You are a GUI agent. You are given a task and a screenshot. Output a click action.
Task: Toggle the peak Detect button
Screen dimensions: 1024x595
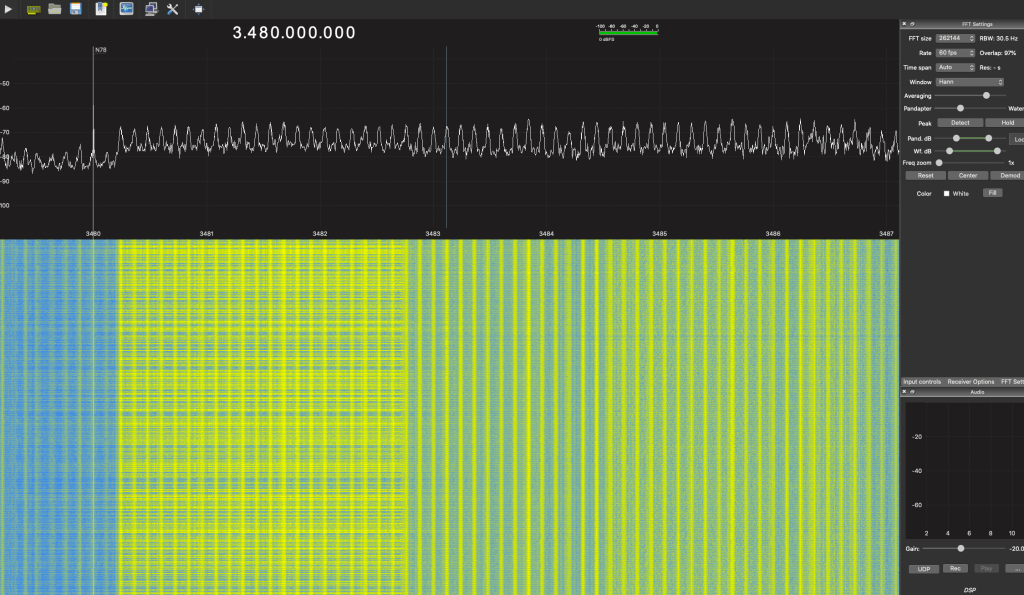[x=960, y=123]
